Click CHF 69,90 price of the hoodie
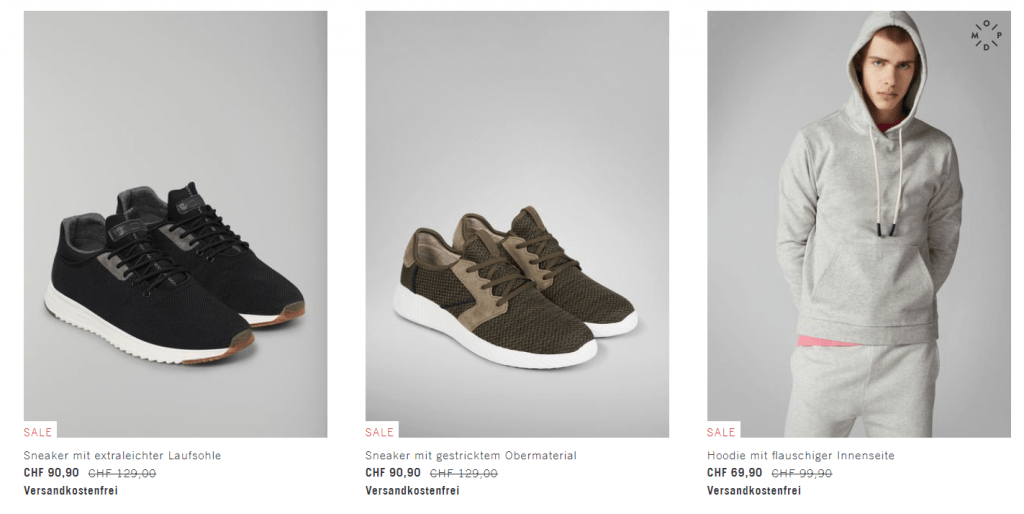 click(735, 473)
